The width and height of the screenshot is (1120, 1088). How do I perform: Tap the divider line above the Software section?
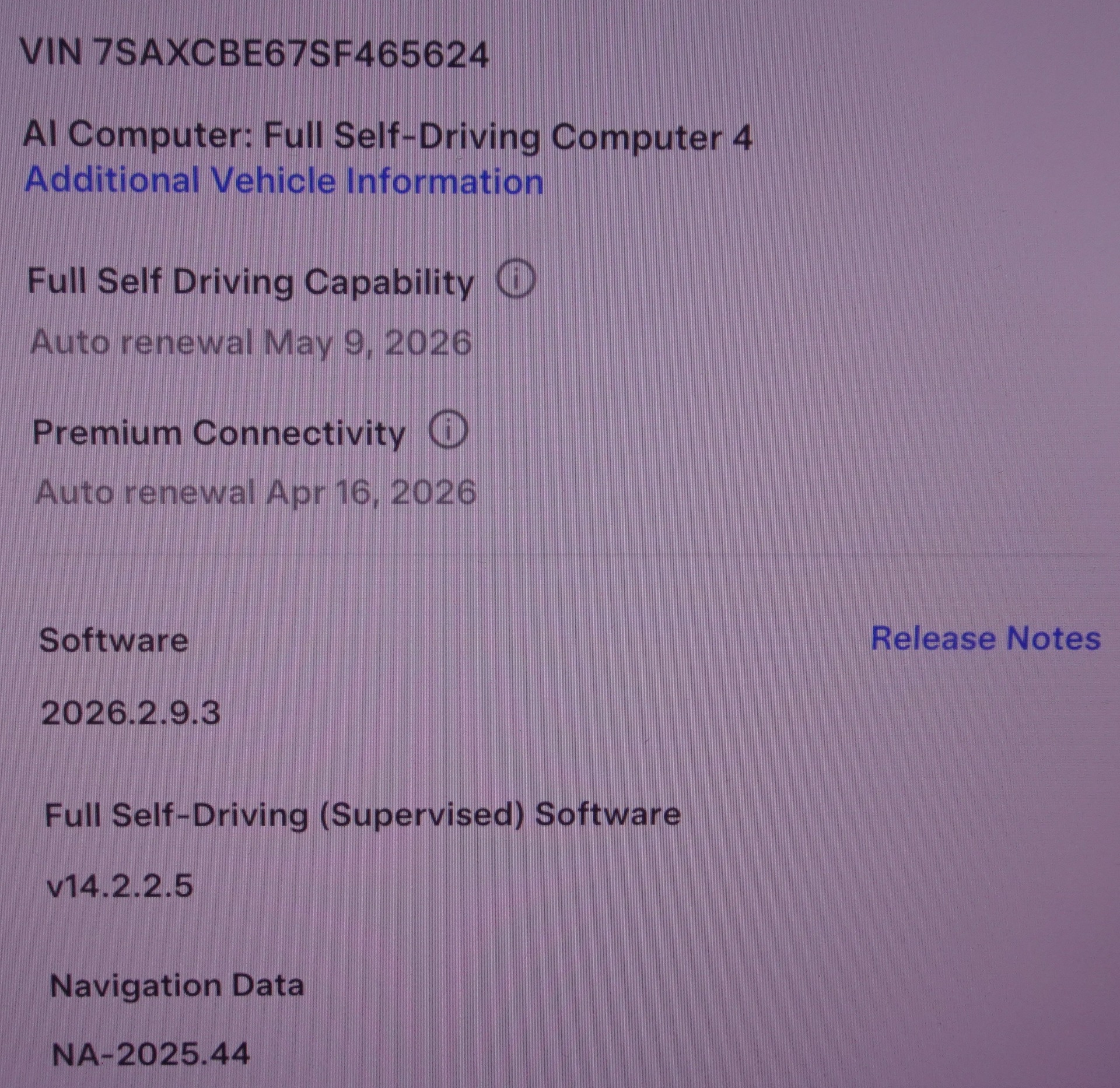[560, 554]
